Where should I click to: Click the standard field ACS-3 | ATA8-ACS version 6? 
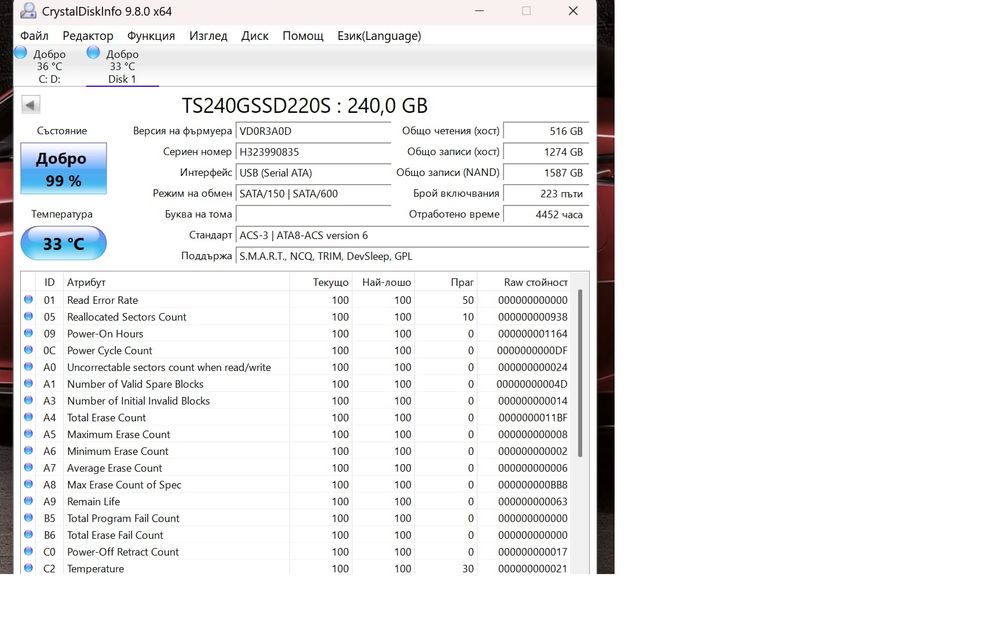click(412, 235)
